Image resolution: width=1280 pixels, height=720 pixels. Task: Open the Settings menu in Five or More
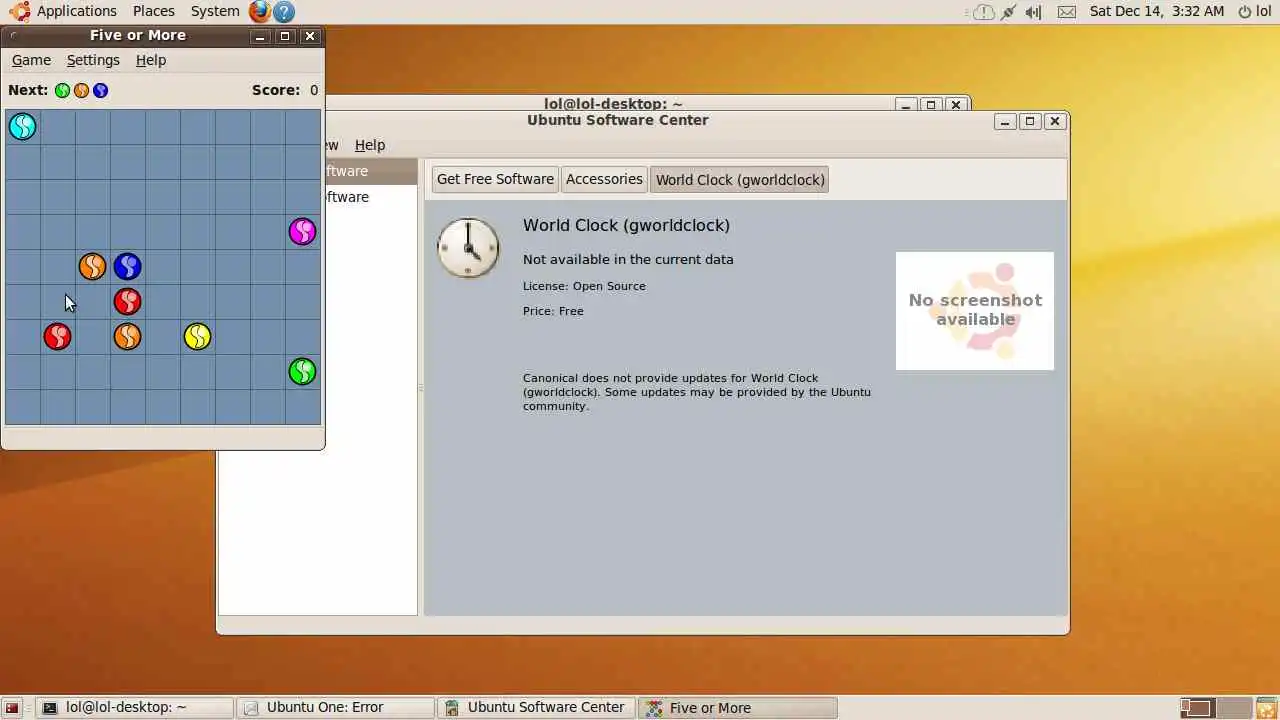coord(93,60)
